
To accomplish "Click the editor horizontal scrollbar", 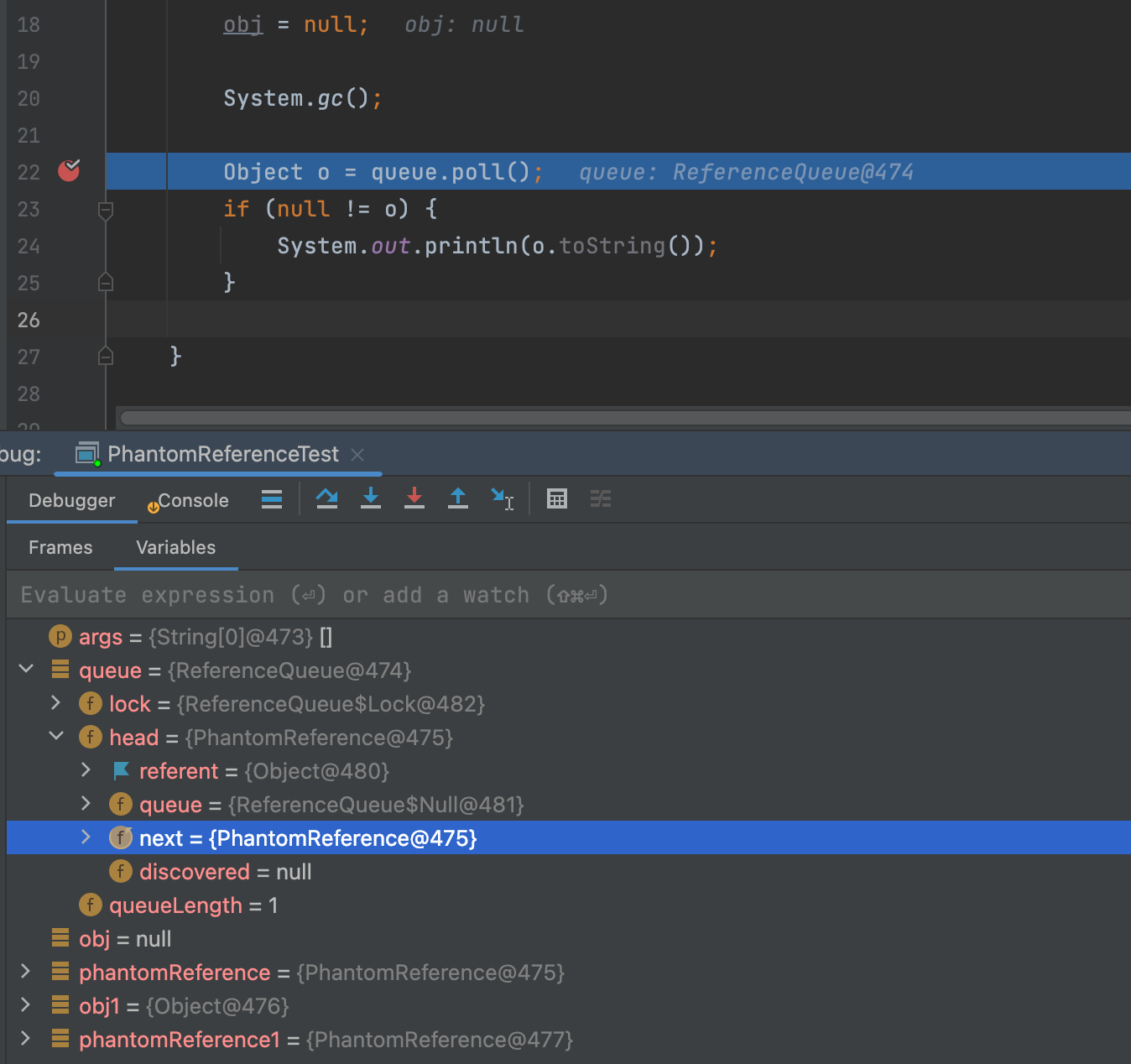I will 625,418.
